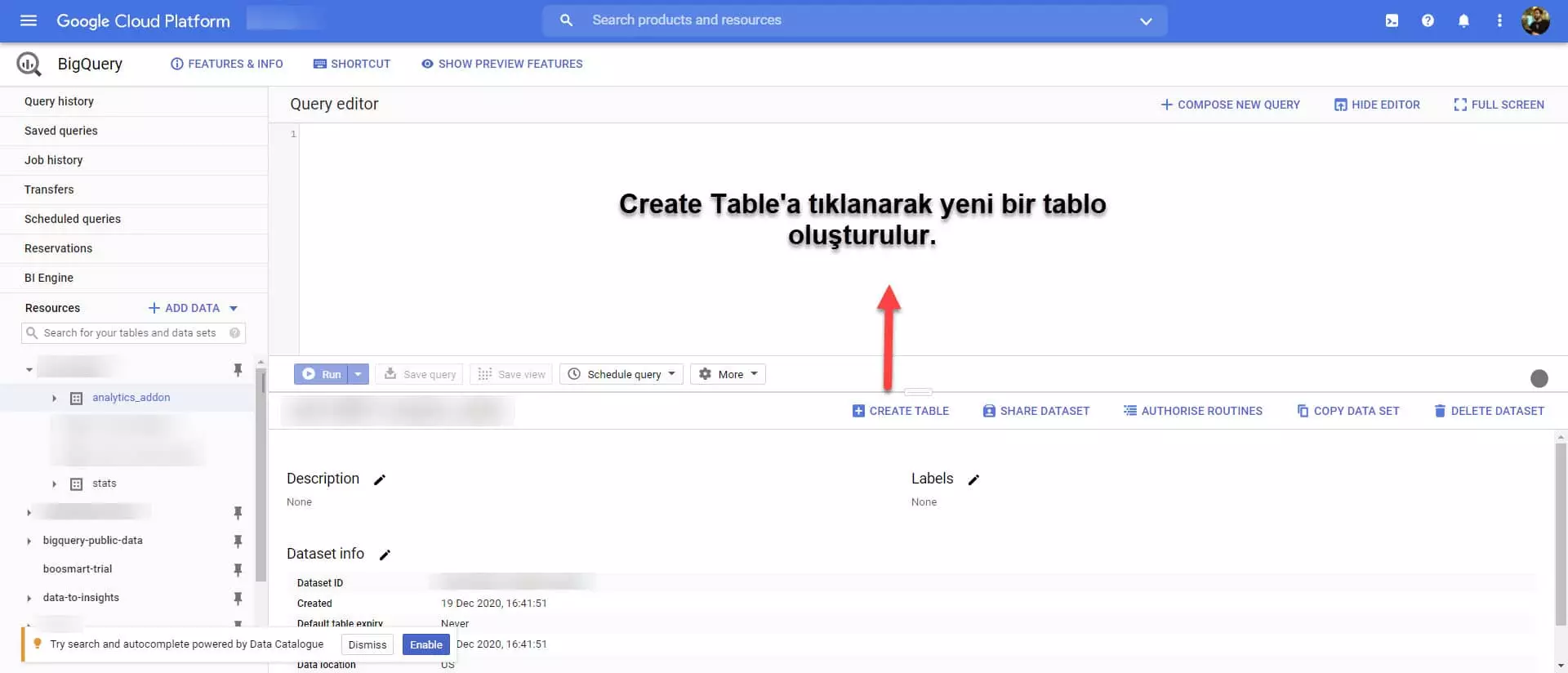
Task: Expand the analytics_addon dataset
Action: click(54, 398)
